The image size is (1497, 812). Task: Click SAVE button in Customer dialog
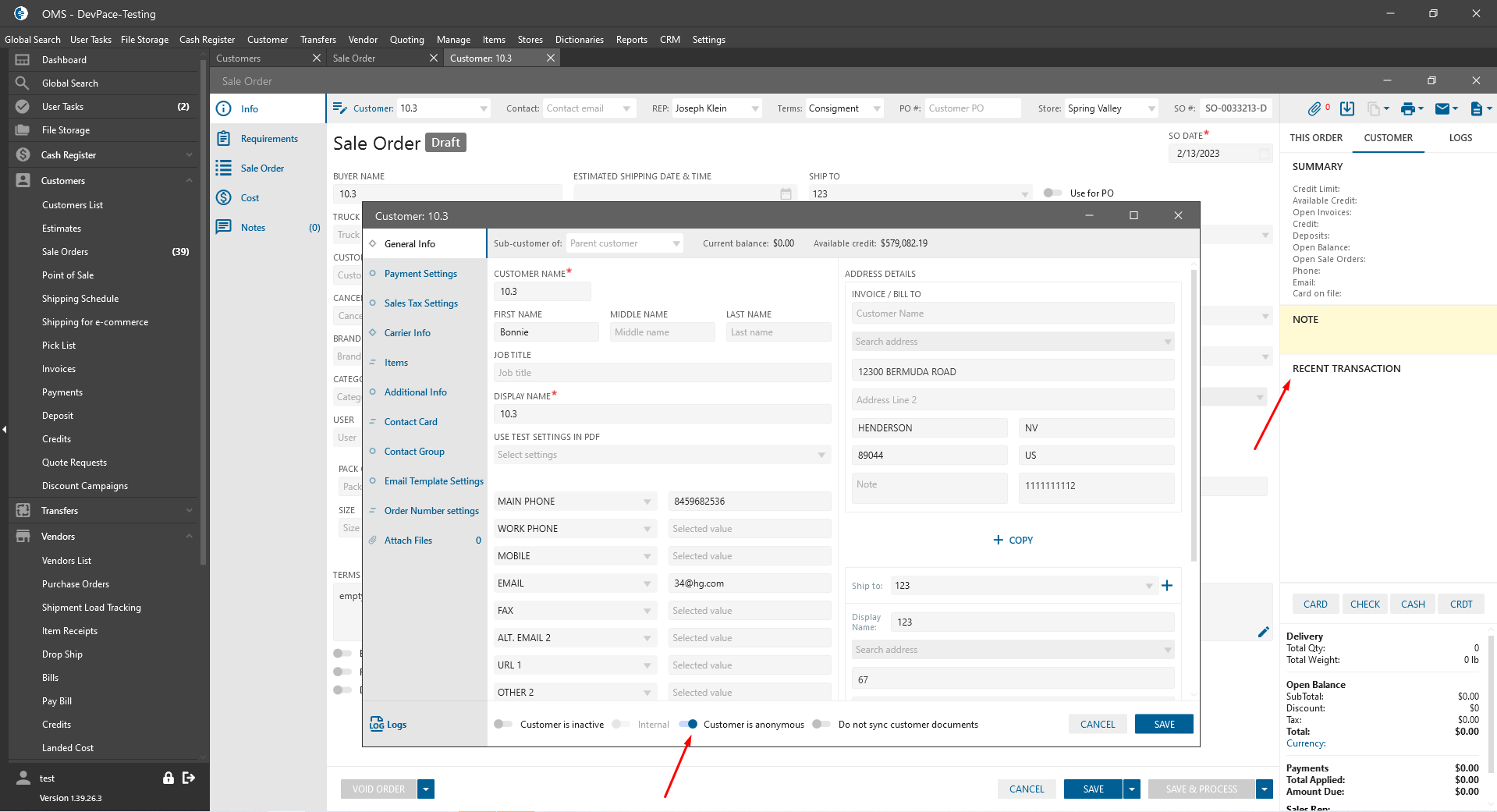[1164, 724]
